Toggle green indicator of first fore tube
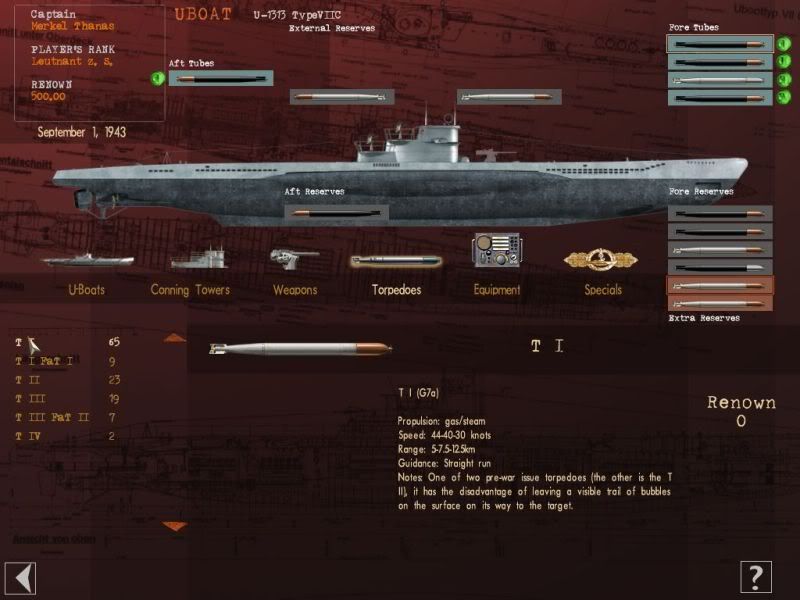This screenshot has width=800, height=600. (x=784, y=44)
